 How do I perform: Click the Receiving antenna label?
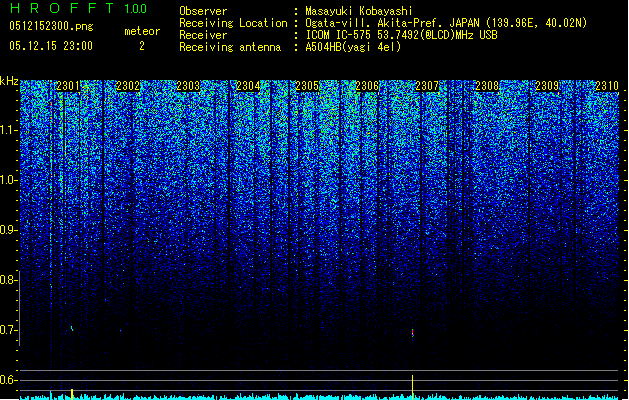tap(230, 47)
